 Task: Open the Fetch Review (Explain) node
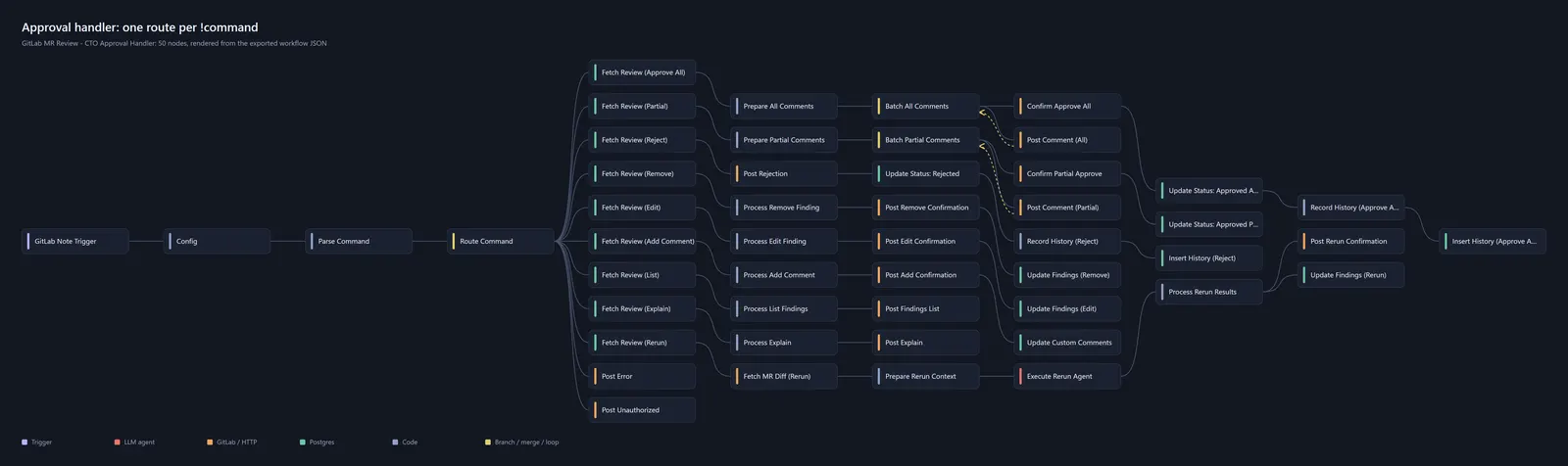(642, 308)
